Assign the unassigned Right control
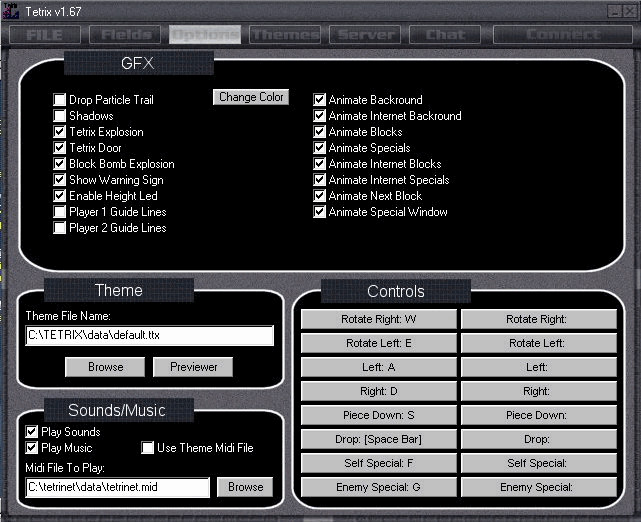The width and height of the screenshot is (641, 522). pos(539,391)
